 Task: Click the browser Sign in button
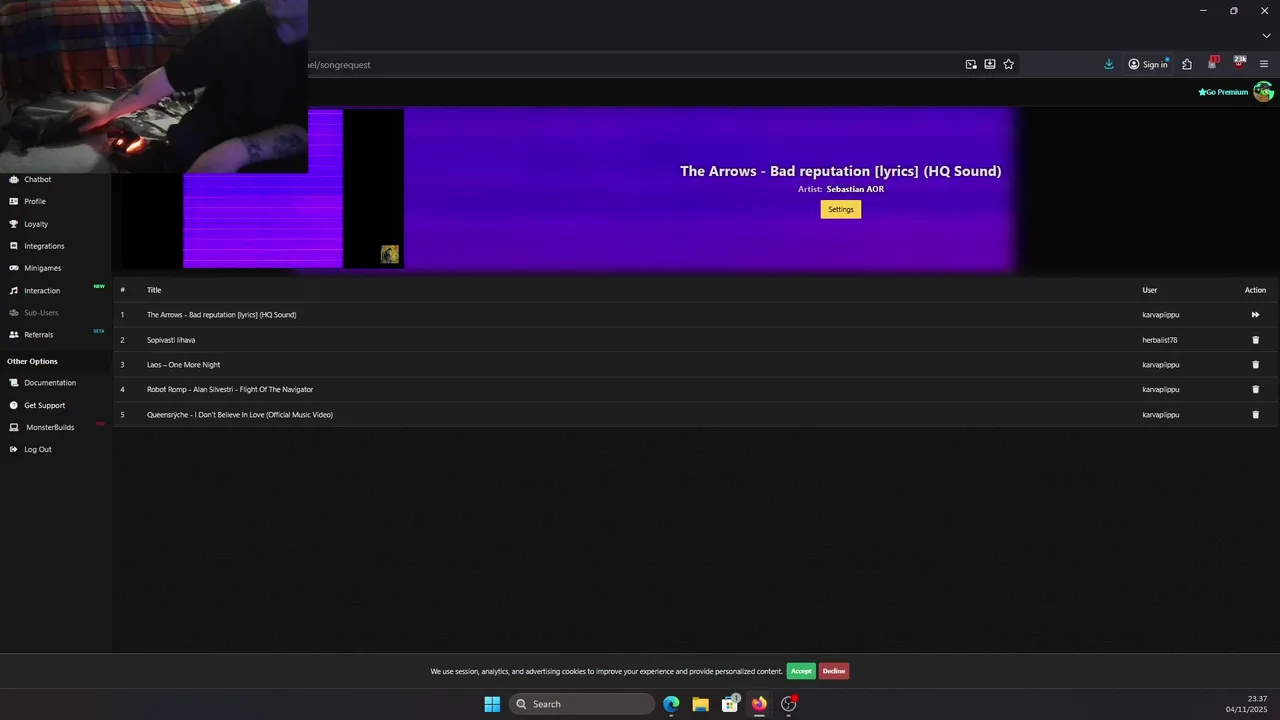pos(1148,64)
